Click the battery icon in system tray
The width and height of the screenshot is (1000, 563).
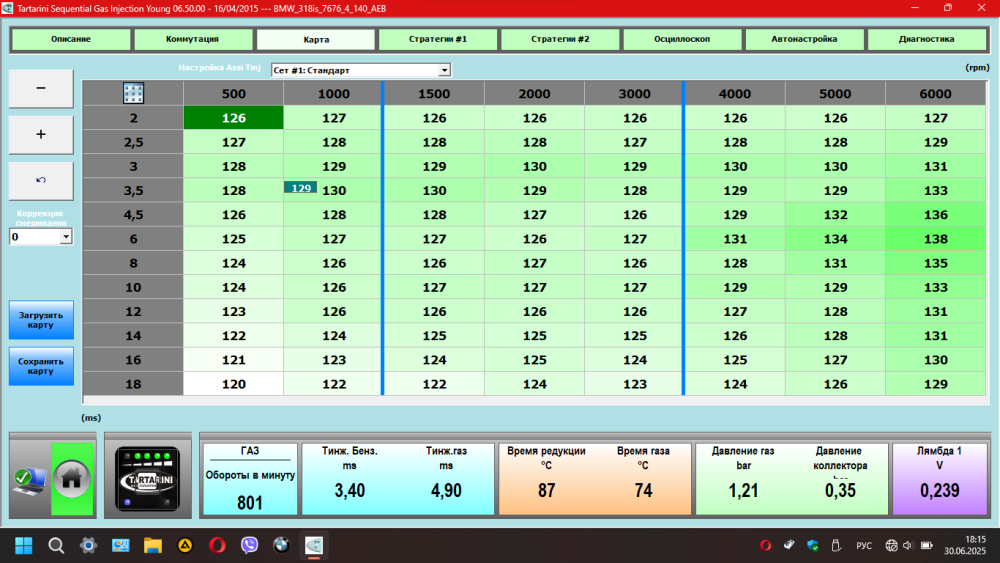(927, 545)
